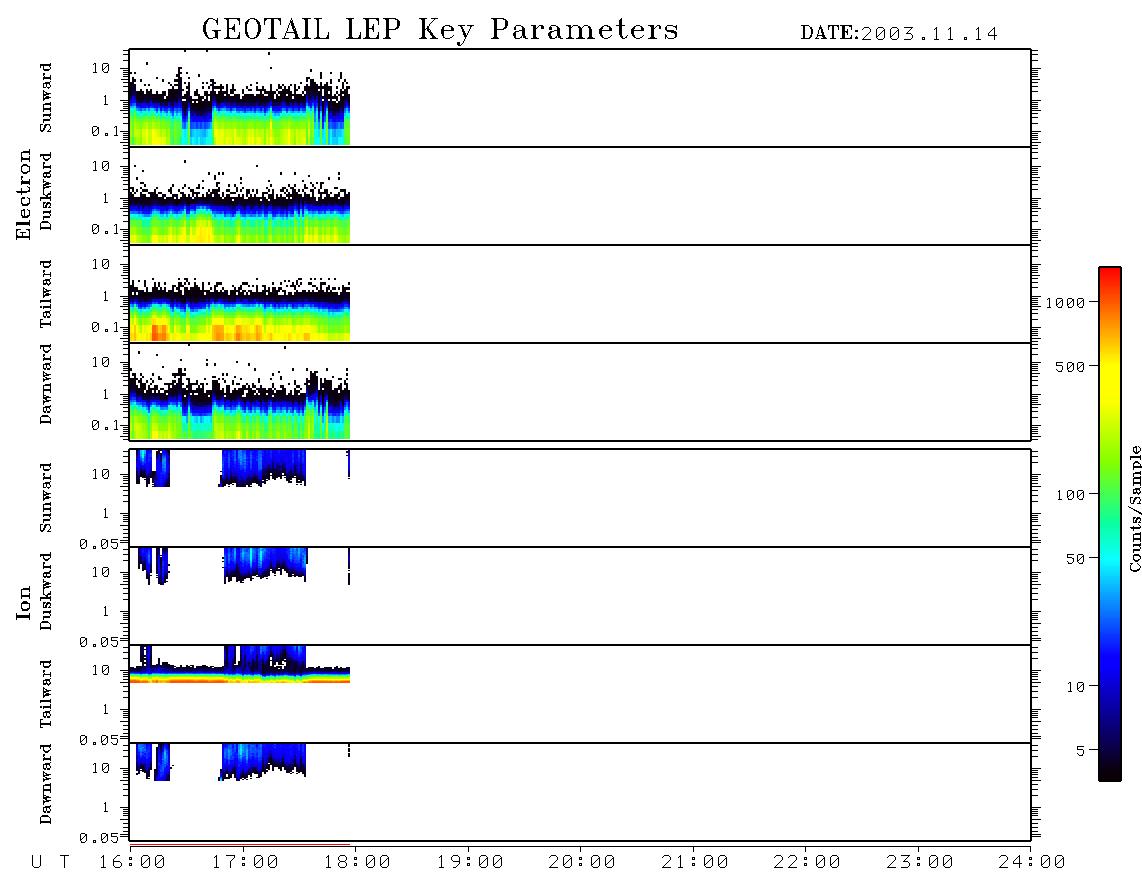Click the "Electron" group label
Image resolution: width=1142 pixels, height=880 pixels.
coord(24,194)
